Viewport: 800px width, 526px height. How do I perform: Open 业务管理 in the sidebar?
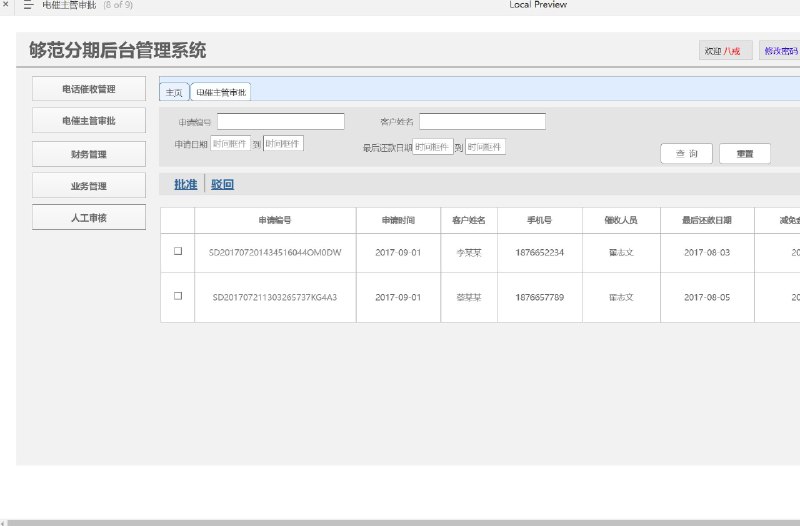click(89, 185)
